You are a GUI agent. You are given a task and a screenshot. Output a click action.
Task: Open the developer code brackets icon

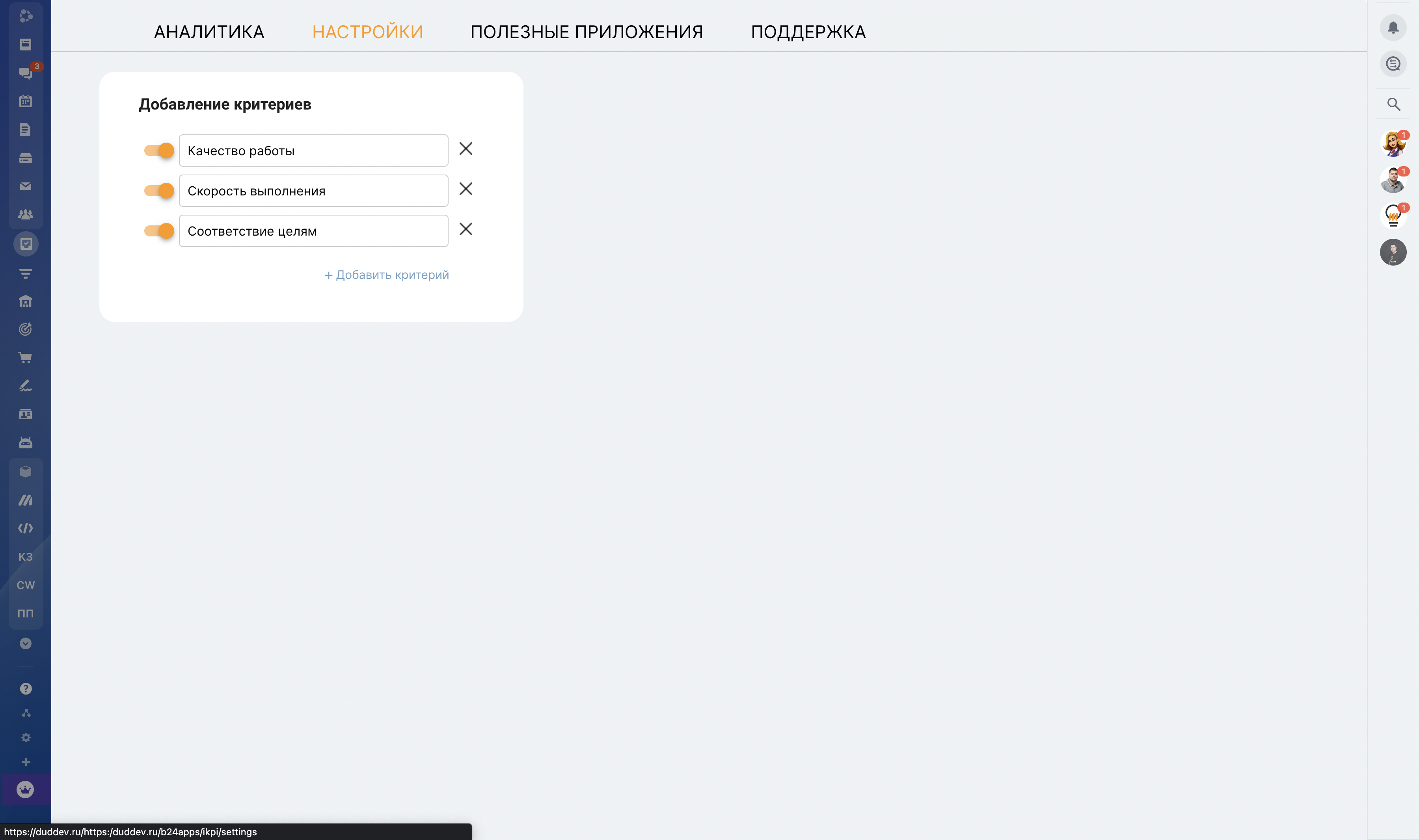tap(26, 528)
